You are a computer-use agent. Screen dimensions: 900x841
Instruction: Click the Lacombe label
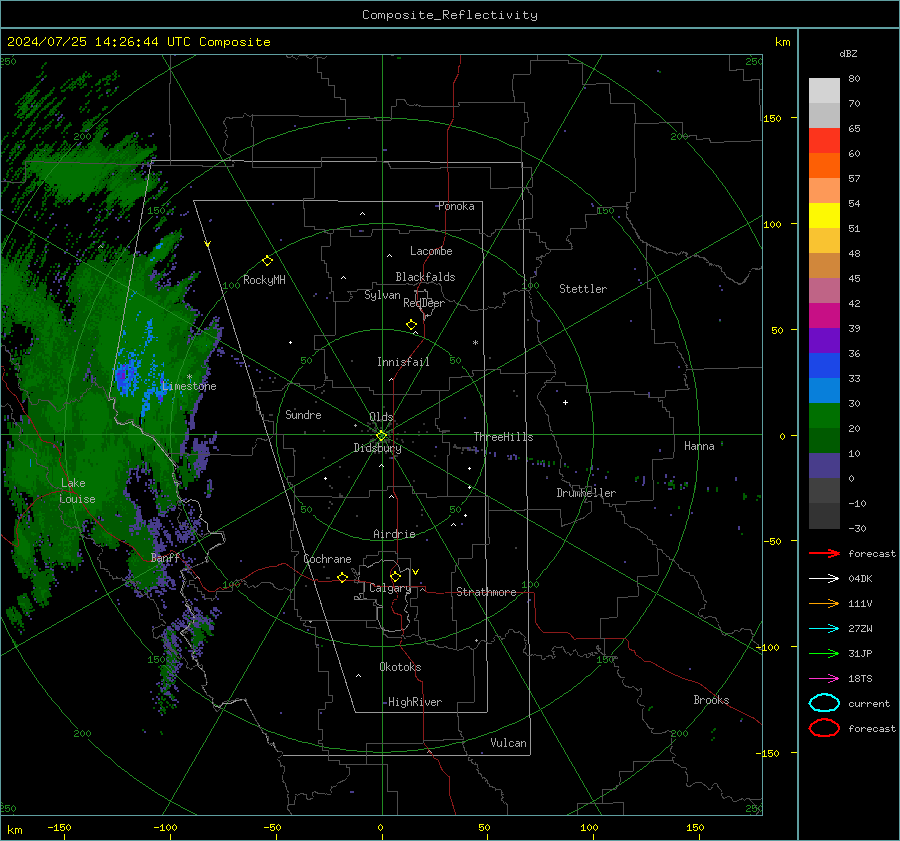point(431,251)
